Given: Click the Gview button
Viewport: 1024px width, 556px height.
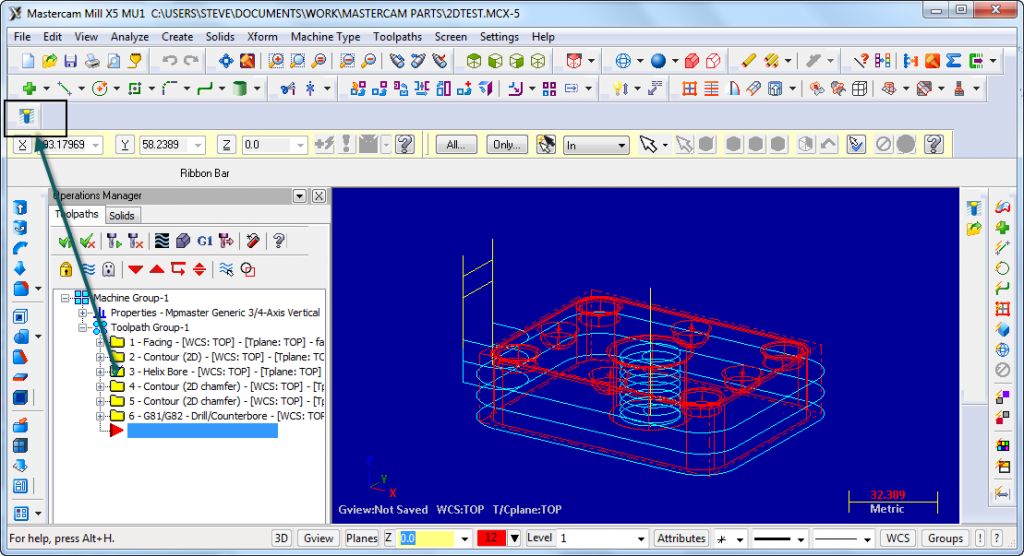Looking at the screenshot, I should (318, 538).
